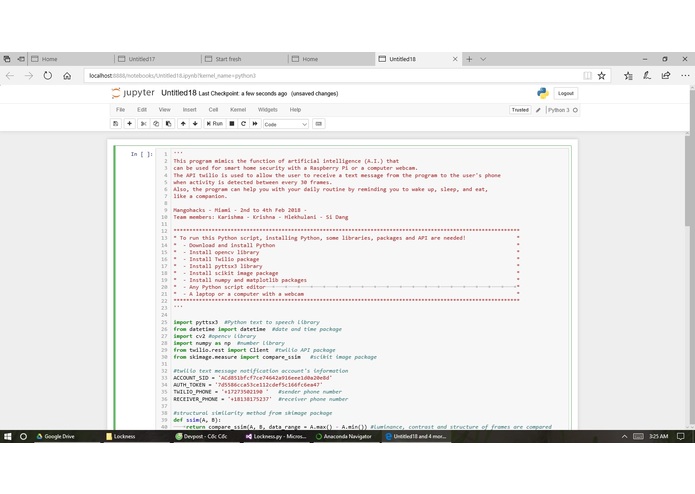Open the View menu
This screenshot has width=695, height=494.
pos(164,110)
